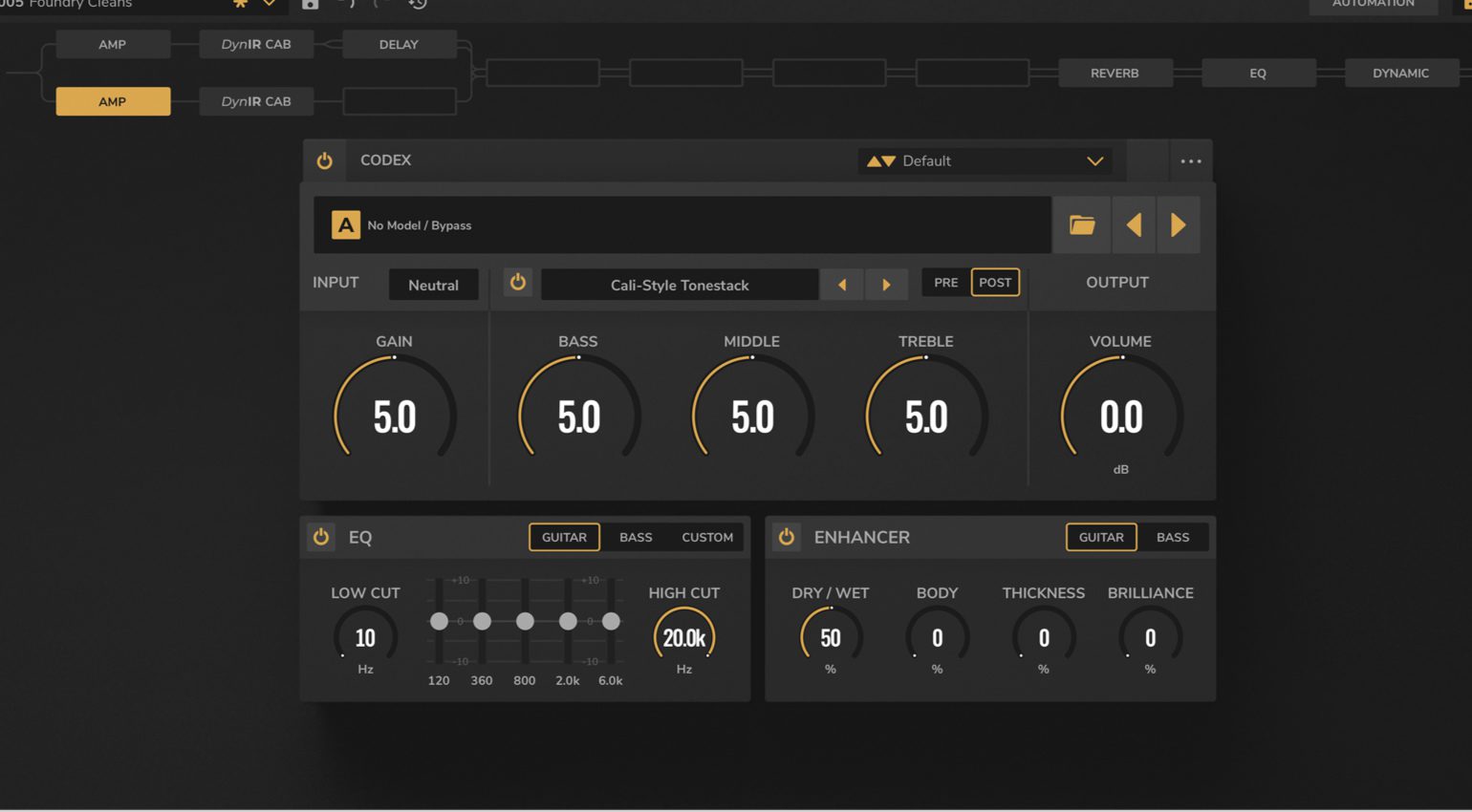Open the EQ block in the signal chain
This screenshot has width=1472, height=812.
1258,73
